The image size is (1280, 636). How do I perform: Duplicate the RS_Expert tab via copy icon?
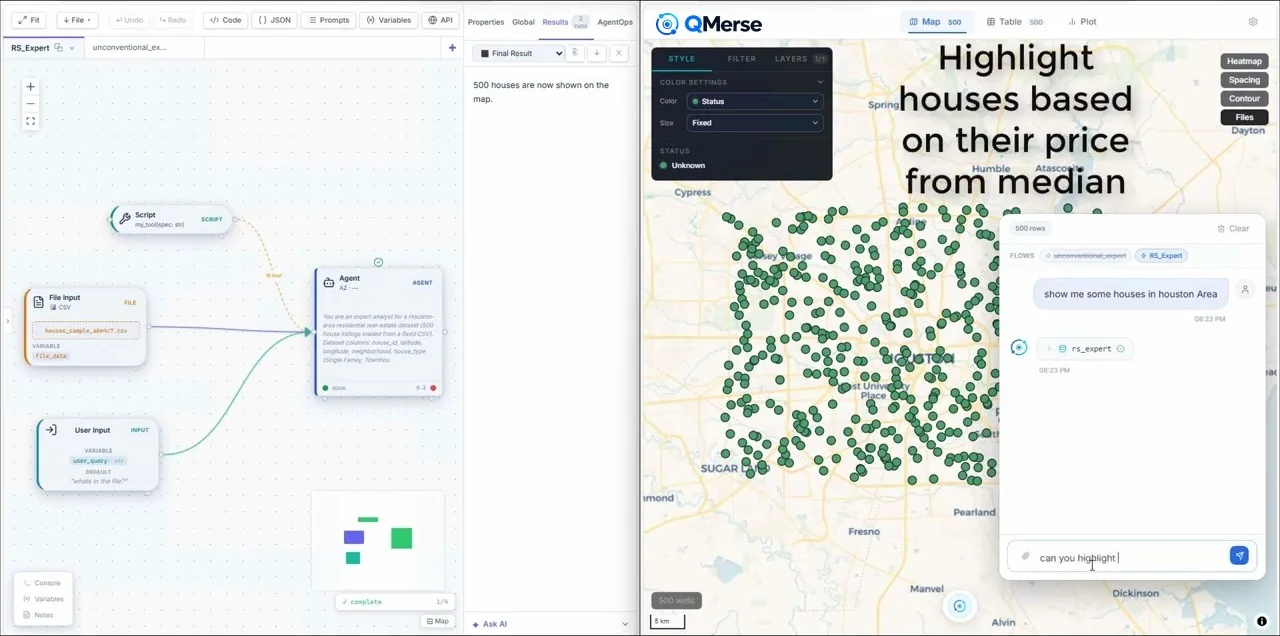[59, 47]
